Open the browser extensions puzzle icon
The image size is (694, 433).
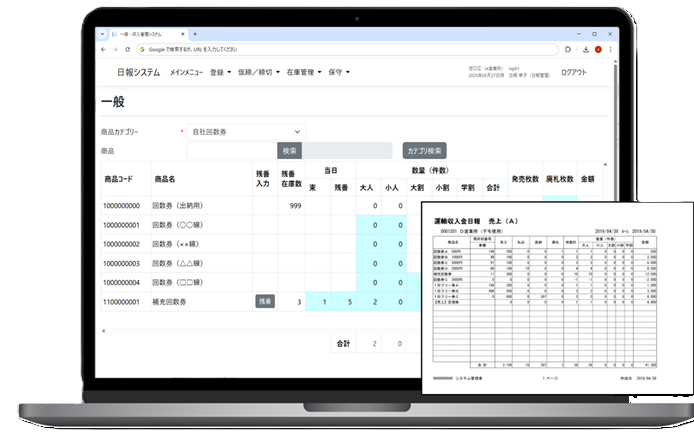568,50
